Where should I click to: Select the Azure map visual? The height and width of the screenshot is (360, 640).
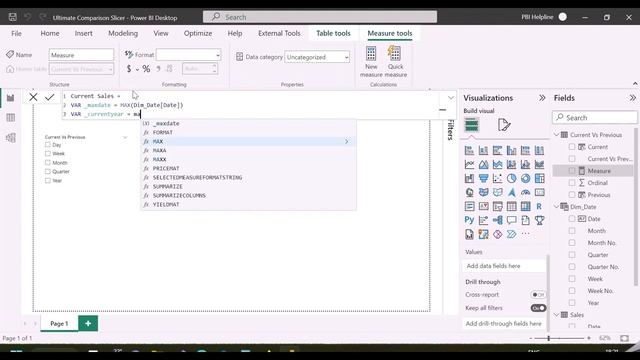coord(511,192)
